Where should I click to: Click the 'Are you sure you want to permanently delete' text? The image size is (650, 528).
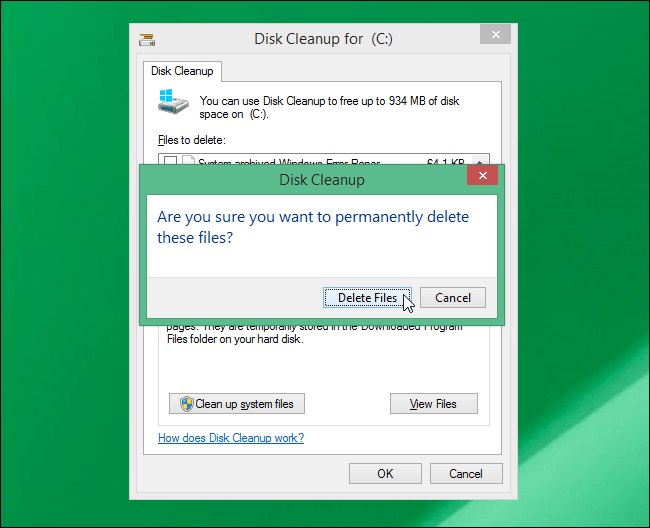(x=313, y=217)
